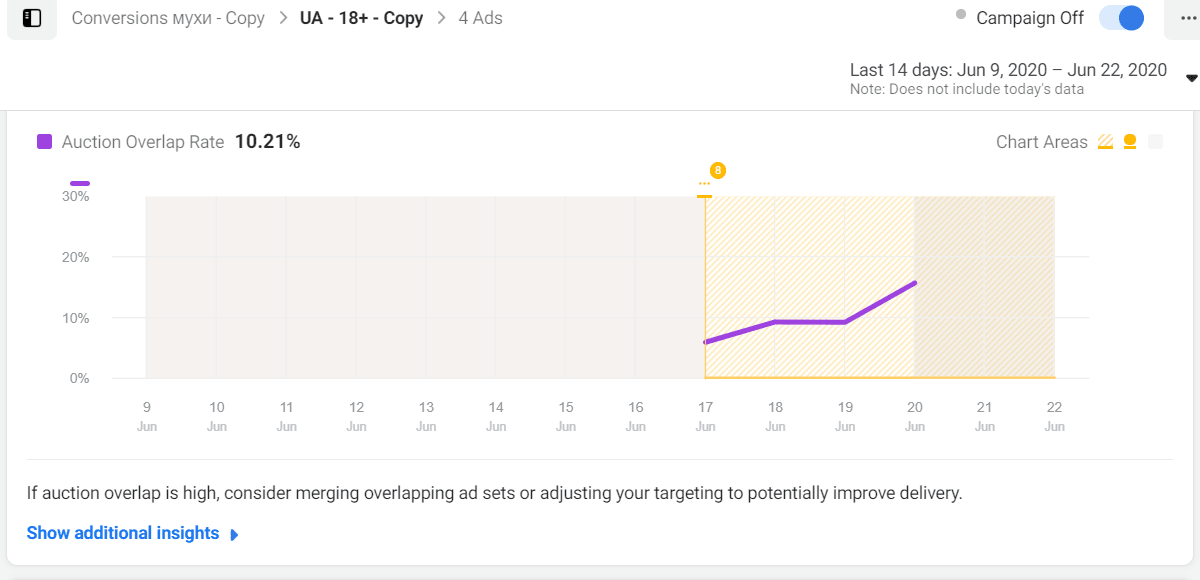Click the Auction Overlap Rate label

pos(143,142)
